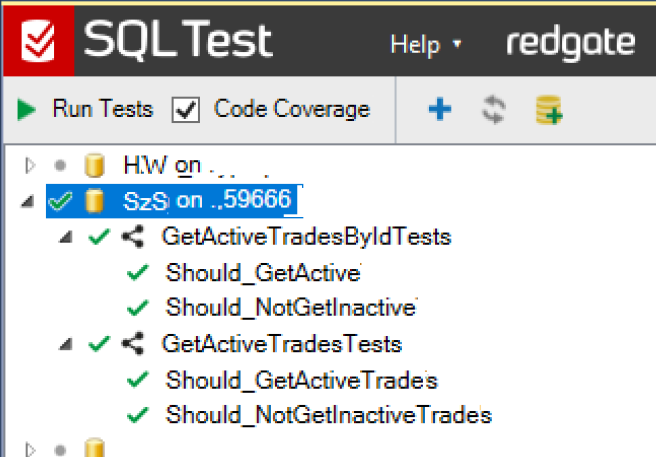Click the GetActiveTradesByIdTests test class icon
This screenshot has height=457, width=656.
tap(130, 237)
